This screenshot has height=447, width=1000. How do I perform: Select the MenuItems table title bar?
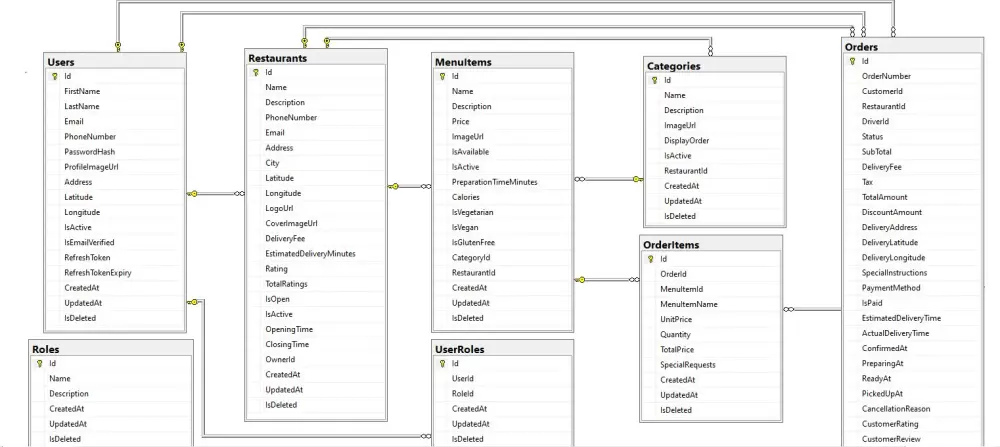click(503, 62)
